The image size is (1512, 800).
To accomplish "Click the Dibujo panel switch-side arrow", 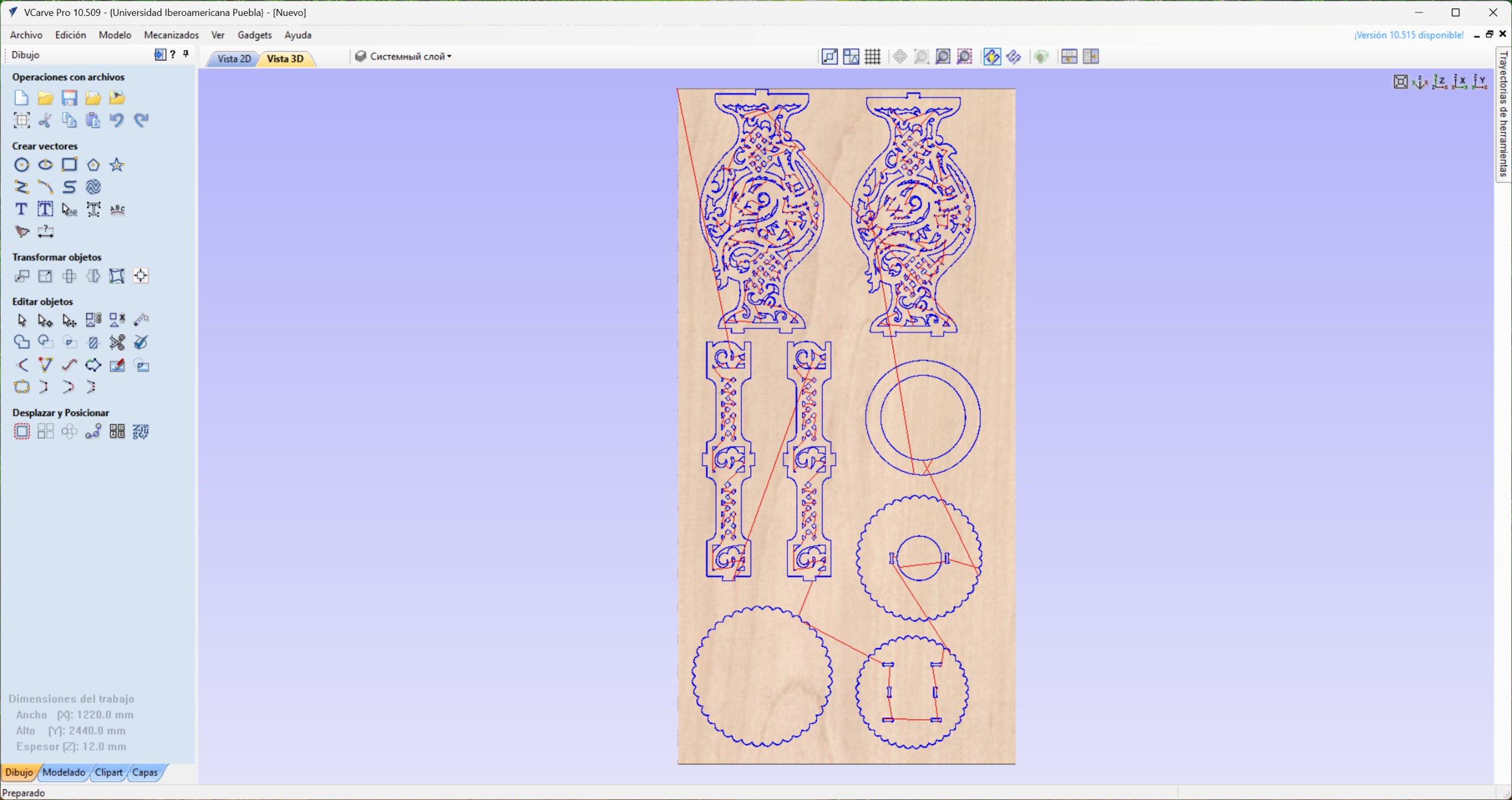I will (x=159, y=54).
